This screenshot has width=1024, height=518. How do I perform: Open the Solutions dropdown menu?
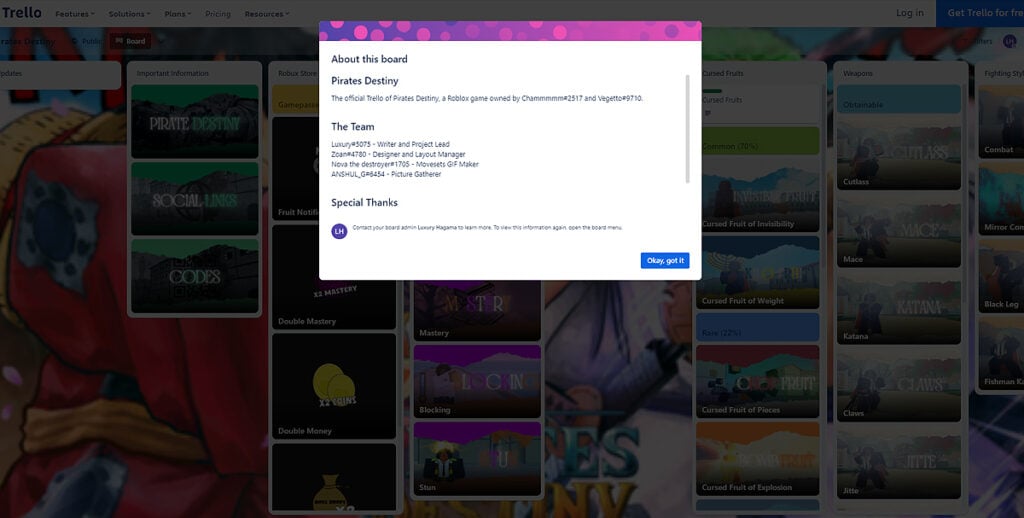click(129, 14)
